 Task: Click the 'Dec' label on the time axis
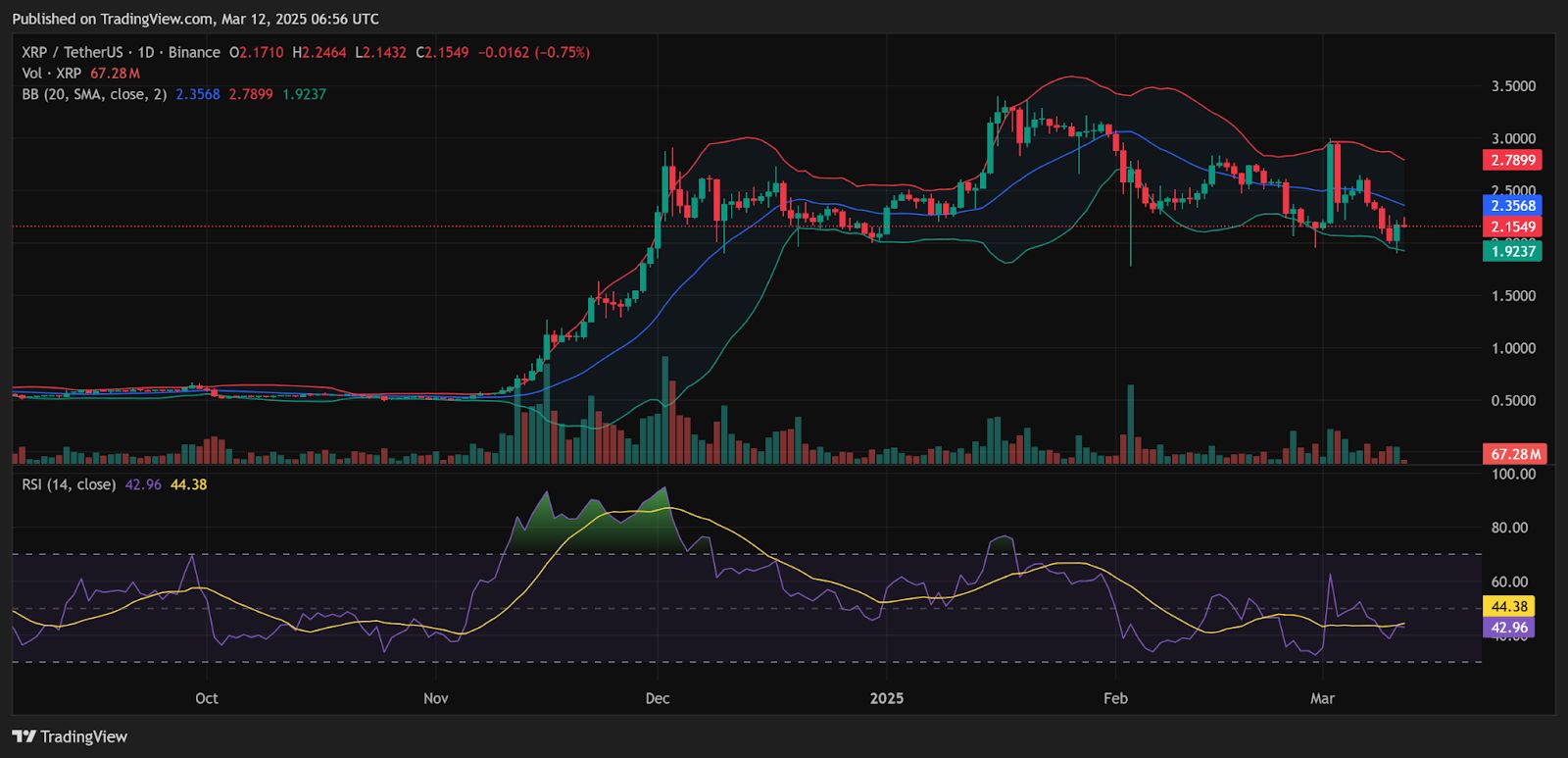tap(658, 698)
